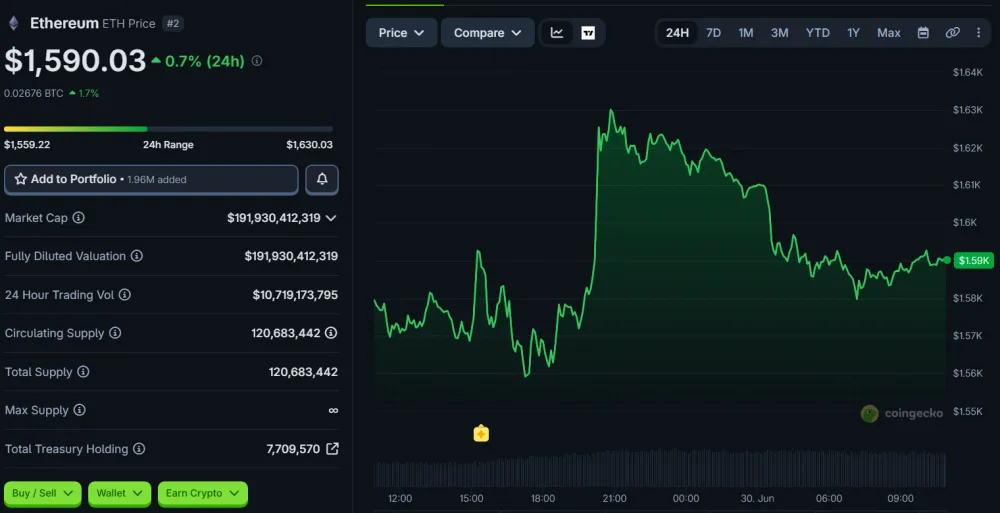This screenshot has height=513, width=1000.
Task: Click the 0.02676 BTC value
Action: tap(34, 93)
